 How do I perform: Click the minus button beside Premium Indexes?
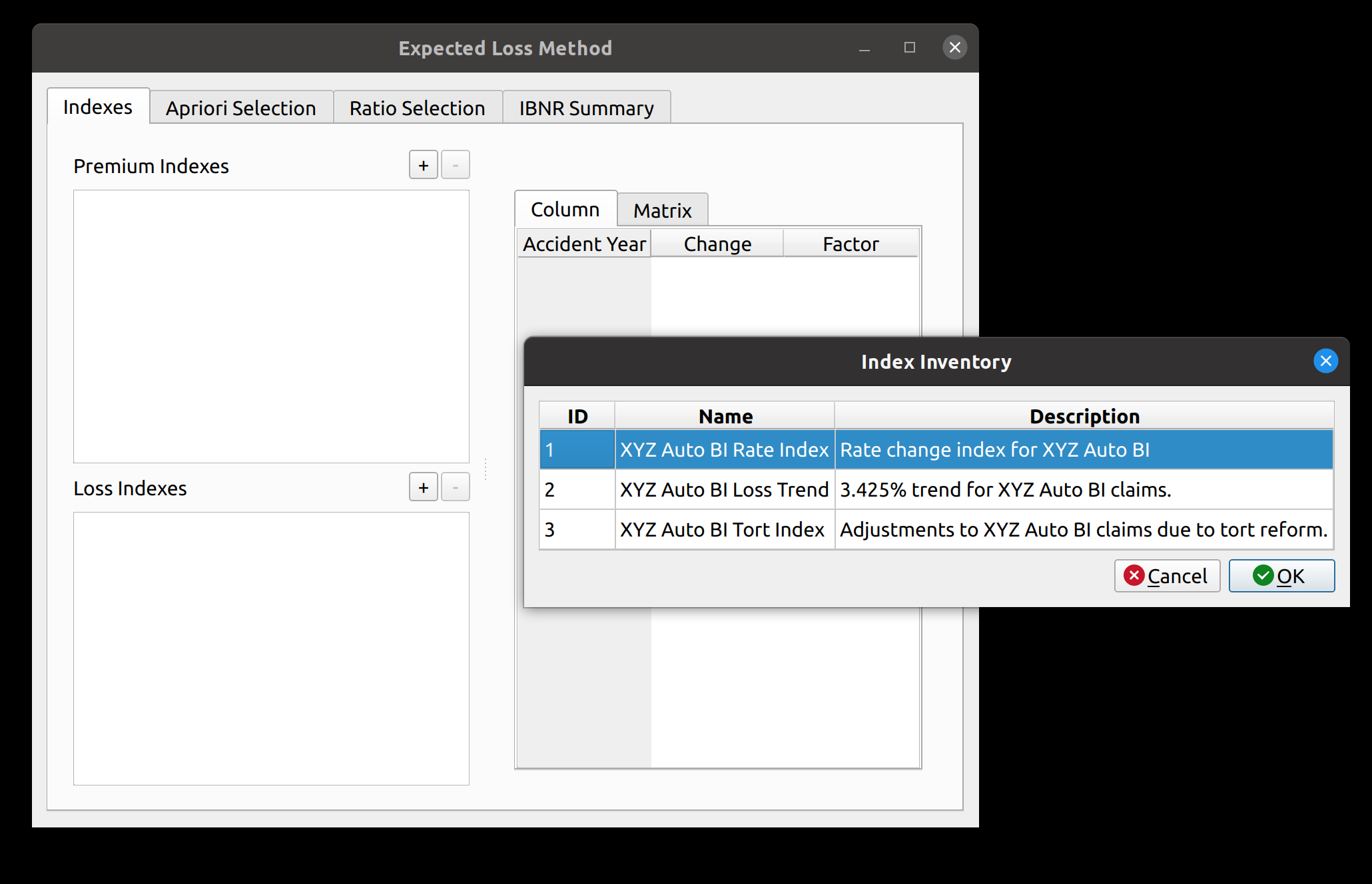tap(456, 165)
